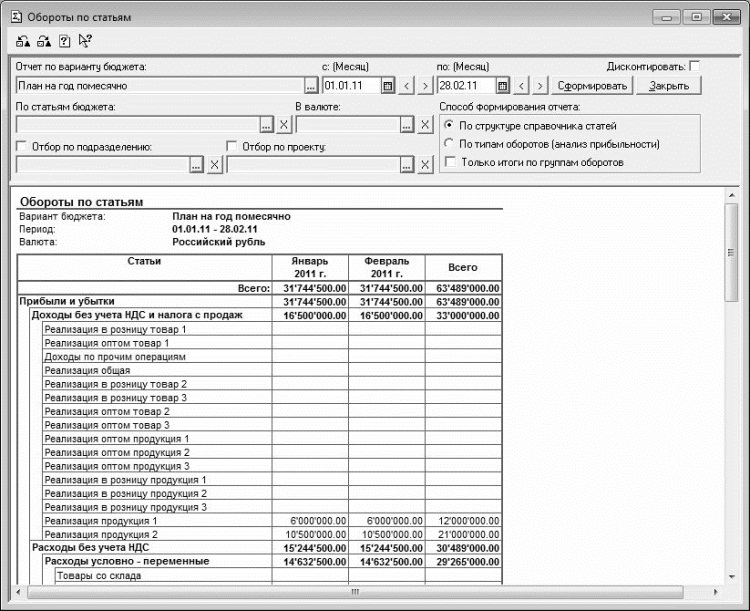Enable Отбор по подразделению checkbox
This screenshot has height=611, width=750.
pos(21,145)
